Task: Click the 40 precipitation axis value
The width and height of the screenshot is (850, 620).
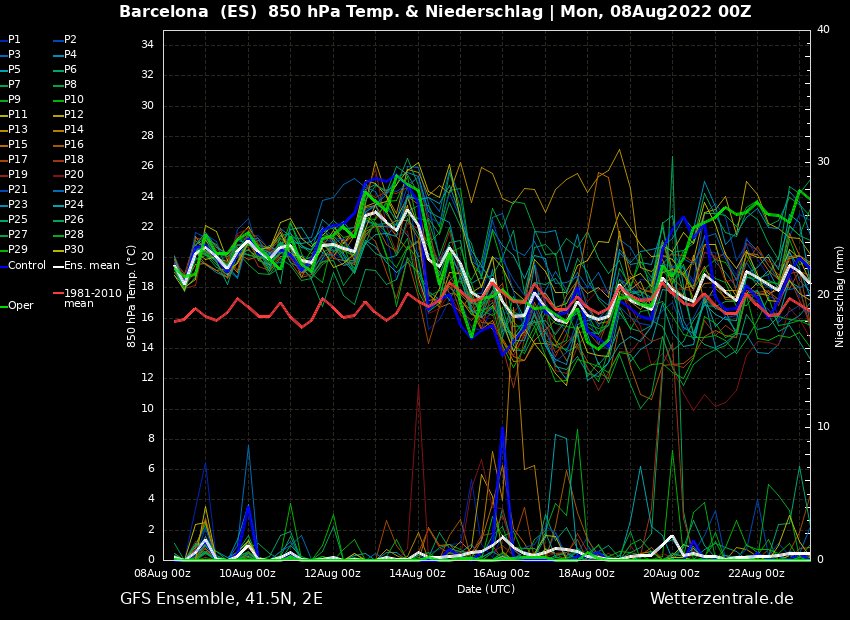Action: pyautogui.click(x=823, y=30)
